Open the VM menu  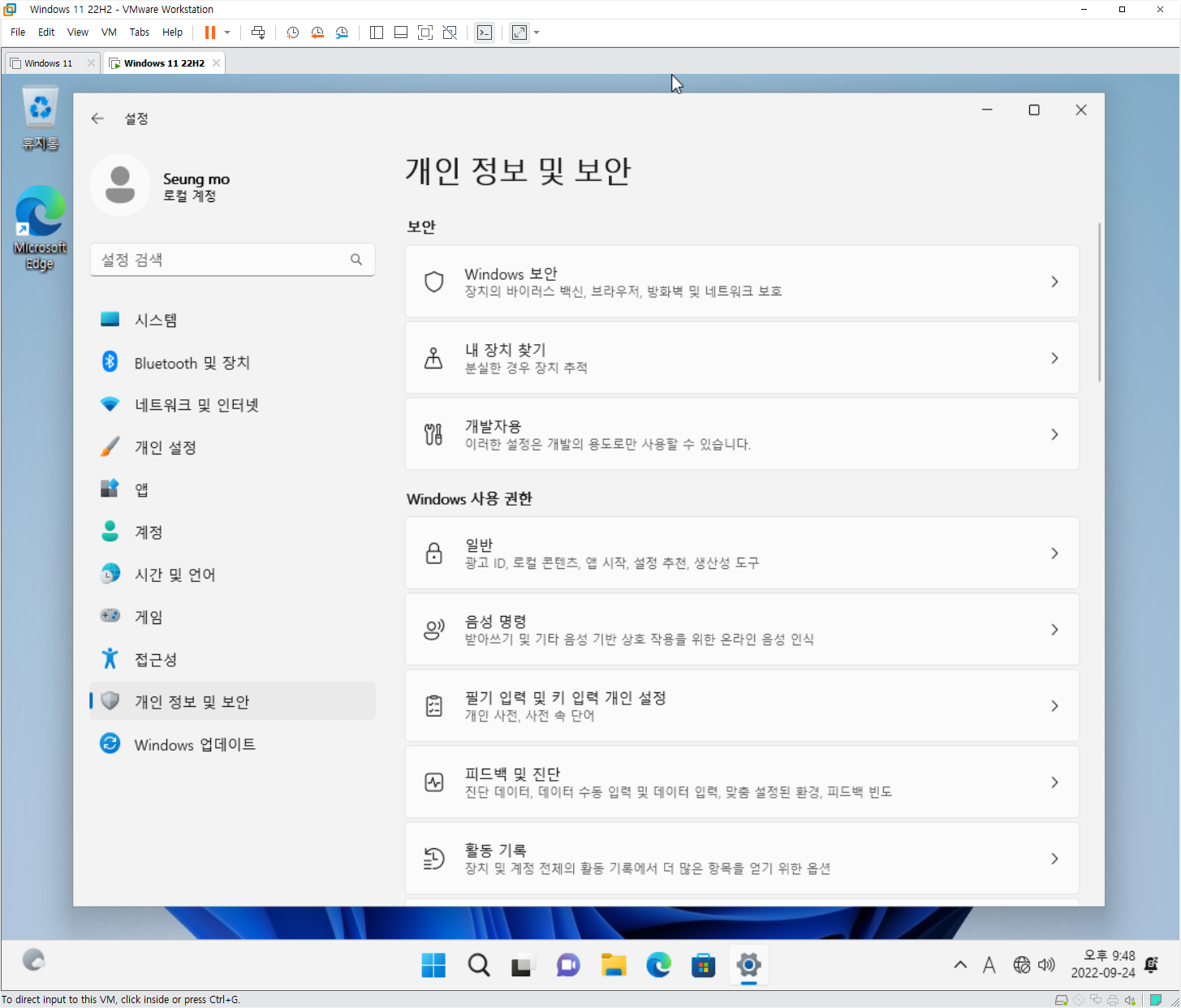(x=109, y=32)
